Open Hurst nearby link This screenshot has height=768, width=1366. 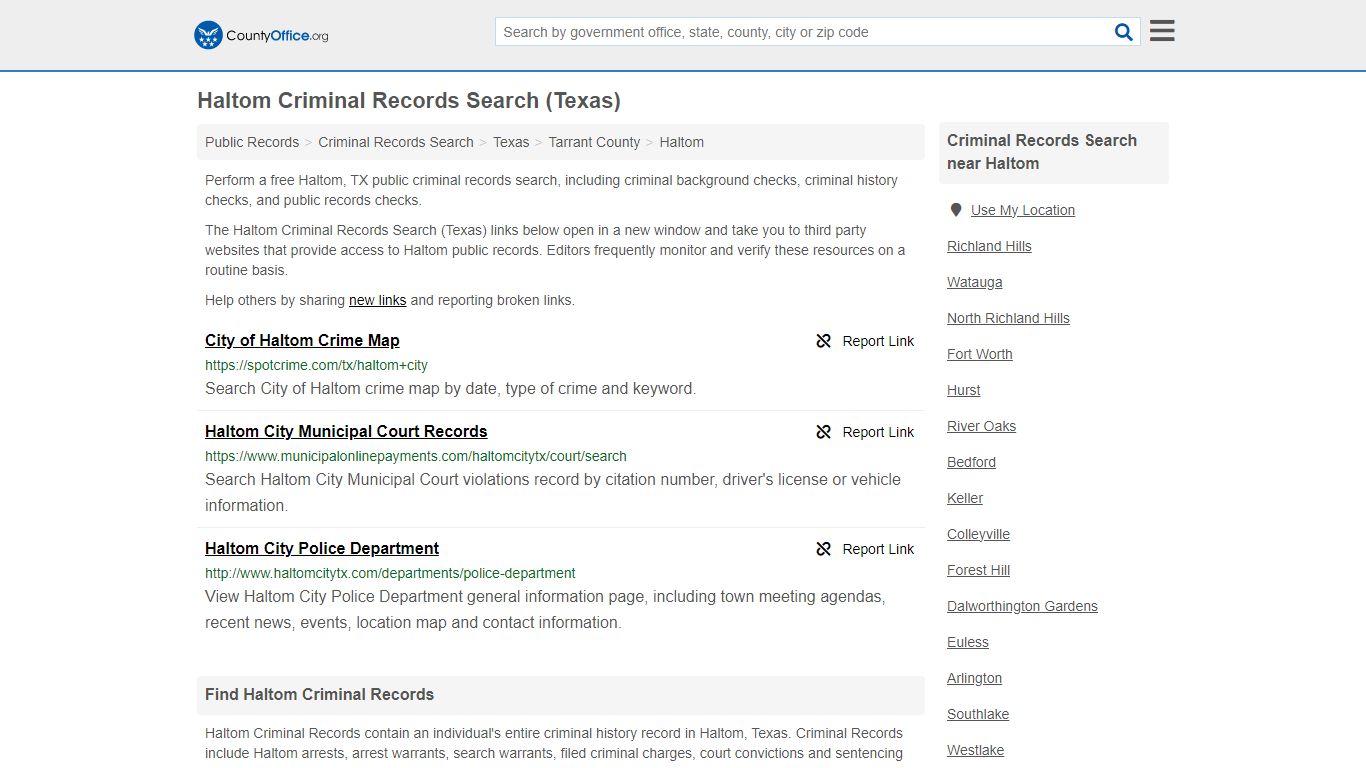click(964, 390)
